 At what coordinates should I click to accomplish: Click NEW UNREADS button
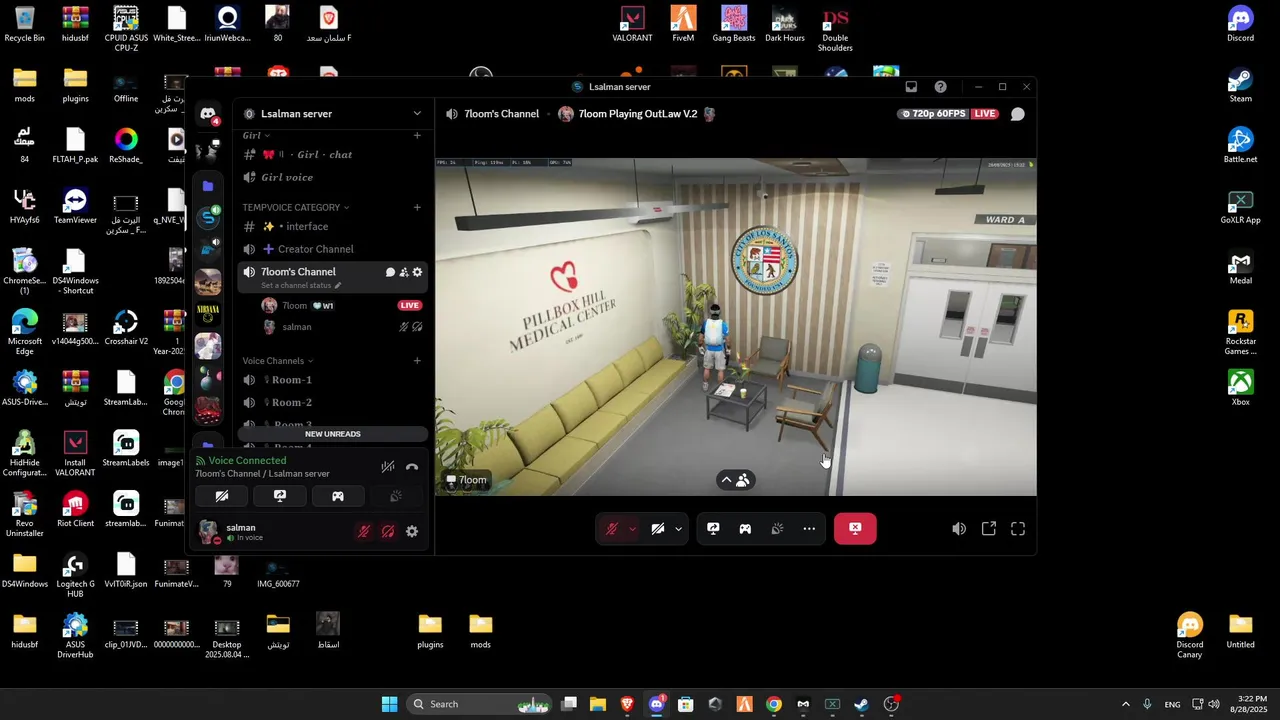pyautogui.click(x=333, y=434)
